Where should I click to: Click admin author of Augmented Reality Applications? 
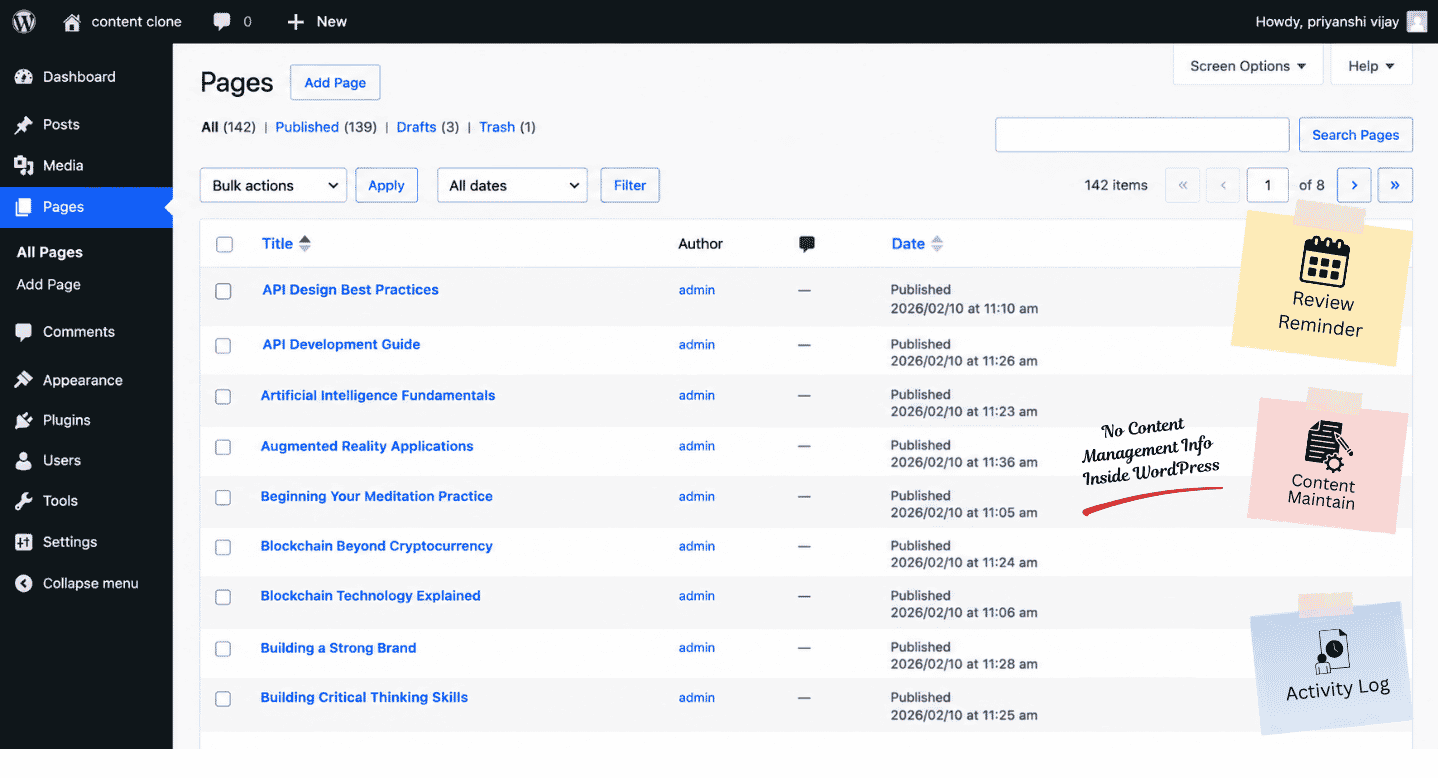(x=696, y=446)
